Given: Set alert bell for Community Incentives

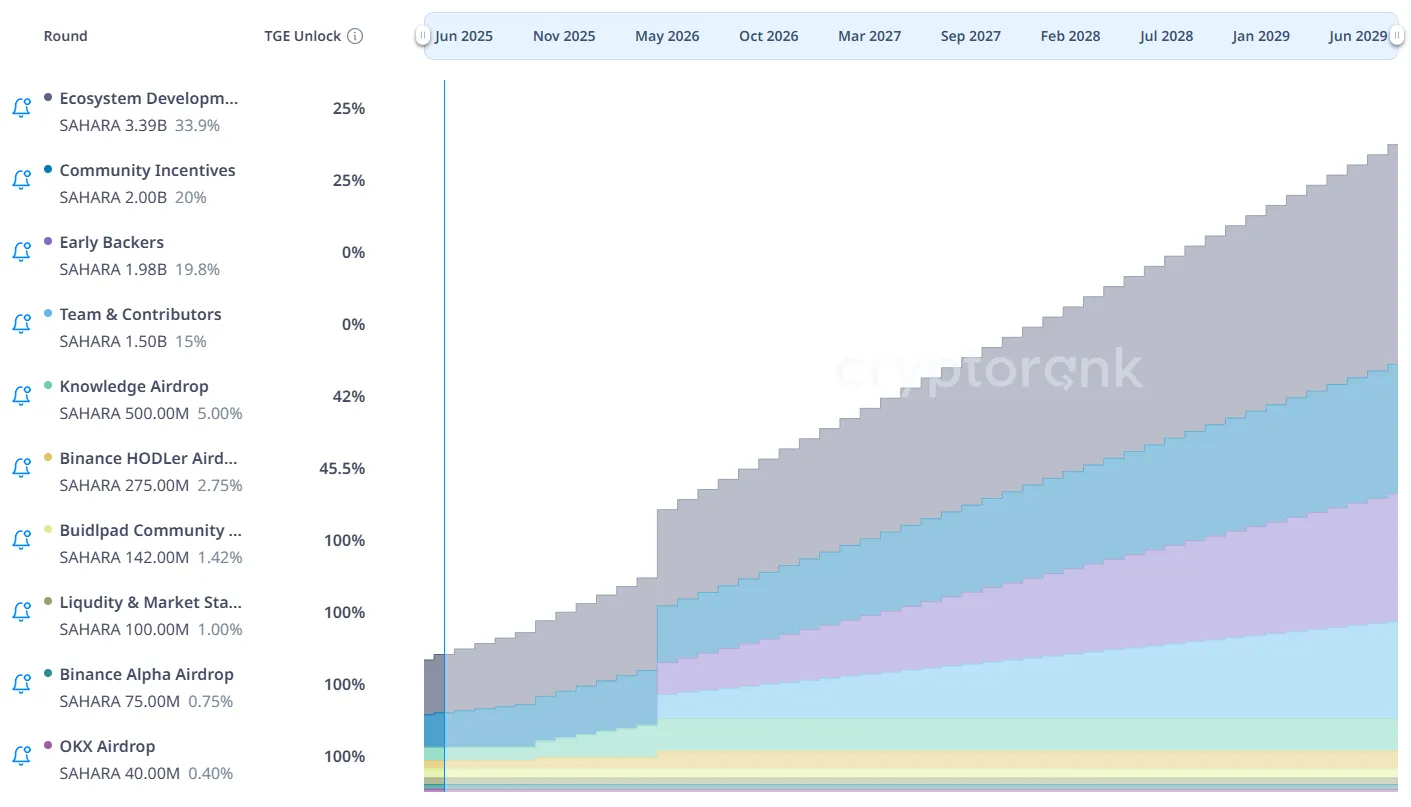Looking at the screenshot, I should point(21,180).
